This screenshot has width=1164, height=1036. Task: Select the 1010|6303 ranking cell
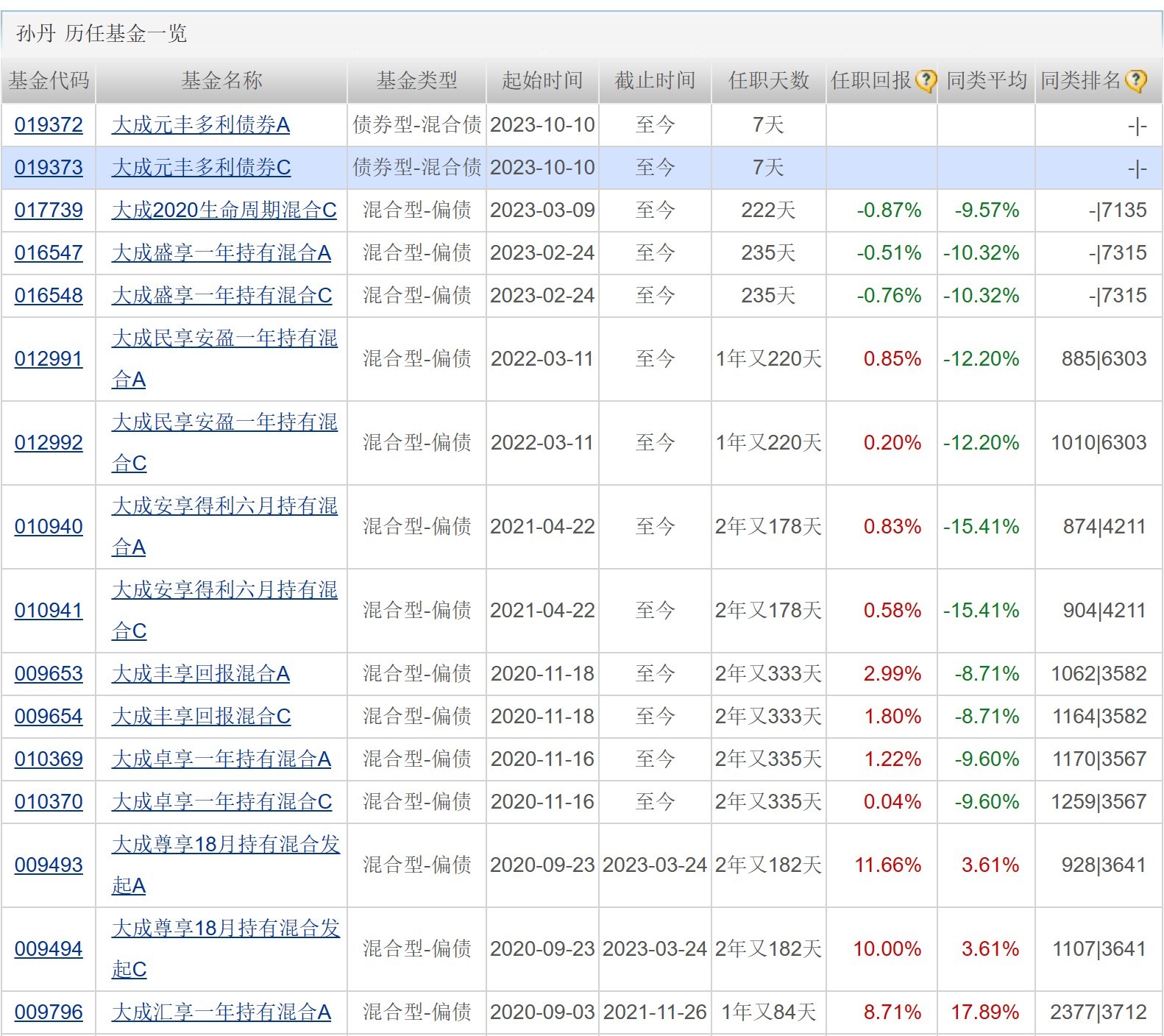1099,443
